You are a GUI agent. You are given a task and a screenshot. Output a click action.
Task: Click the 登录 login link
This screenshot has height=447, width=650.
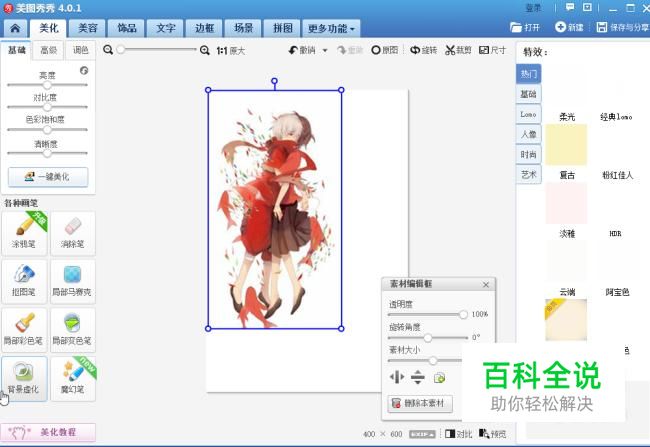click(x=533, y=8)
